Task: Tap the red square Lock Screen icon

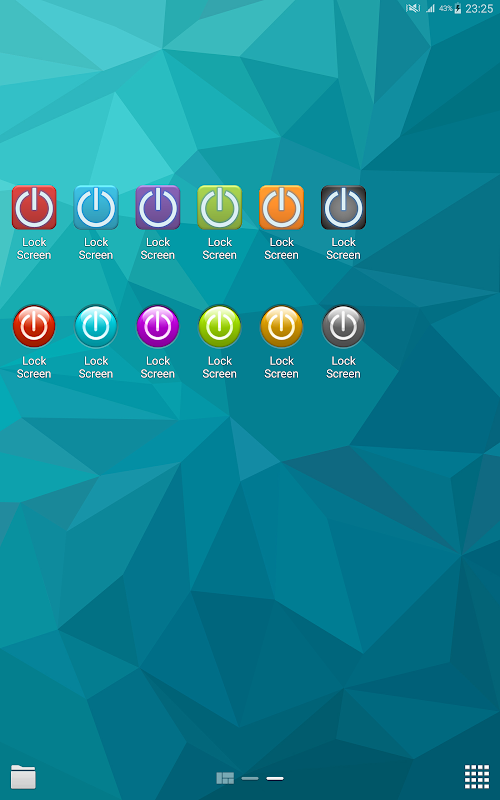Action: pos(34,208)
